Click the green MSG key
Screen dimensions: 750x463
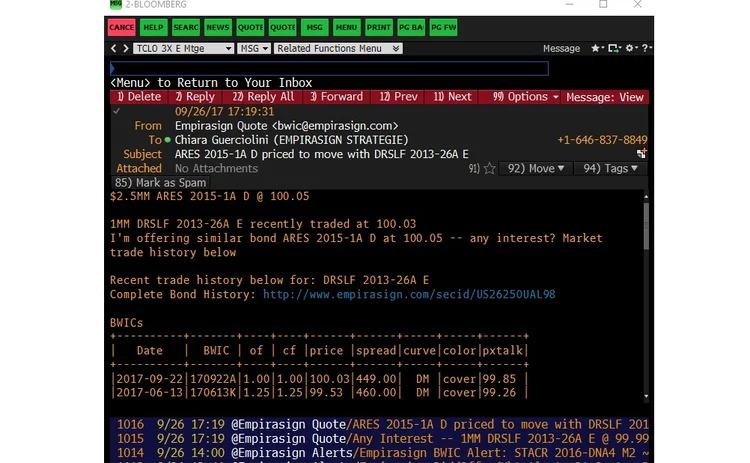click(x=314, y=27)
